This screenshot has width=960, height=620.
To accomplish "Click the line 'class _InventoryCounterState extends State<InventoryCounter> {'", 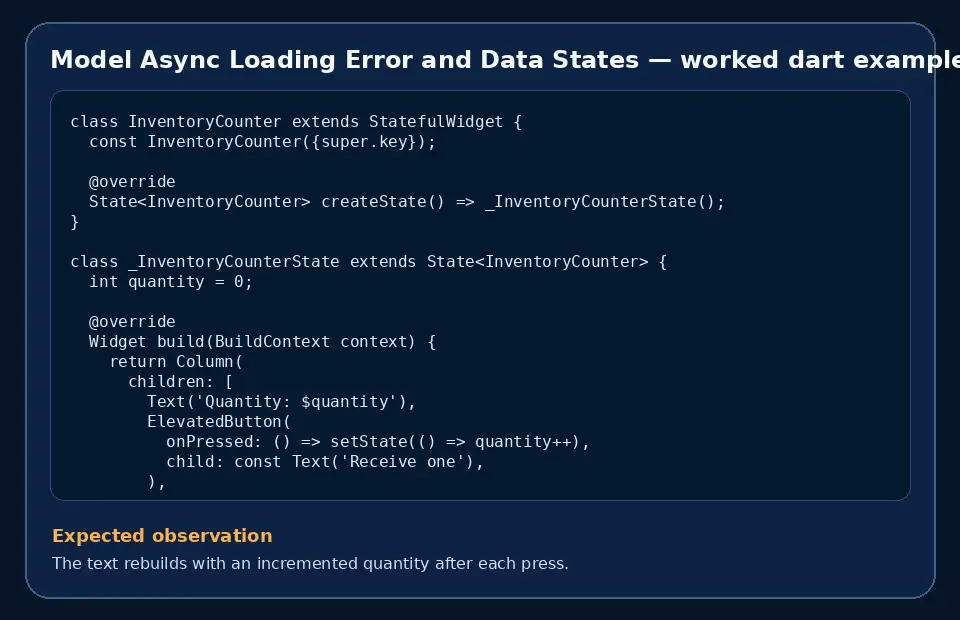I will tap(369, 262).
